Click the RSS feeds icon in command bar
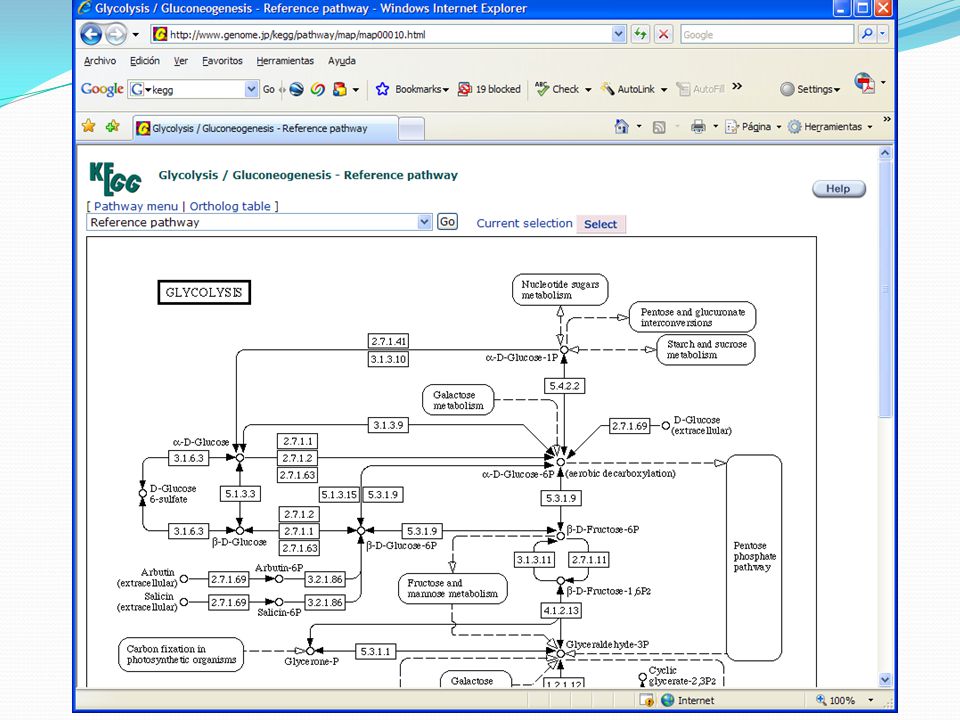 659,127
